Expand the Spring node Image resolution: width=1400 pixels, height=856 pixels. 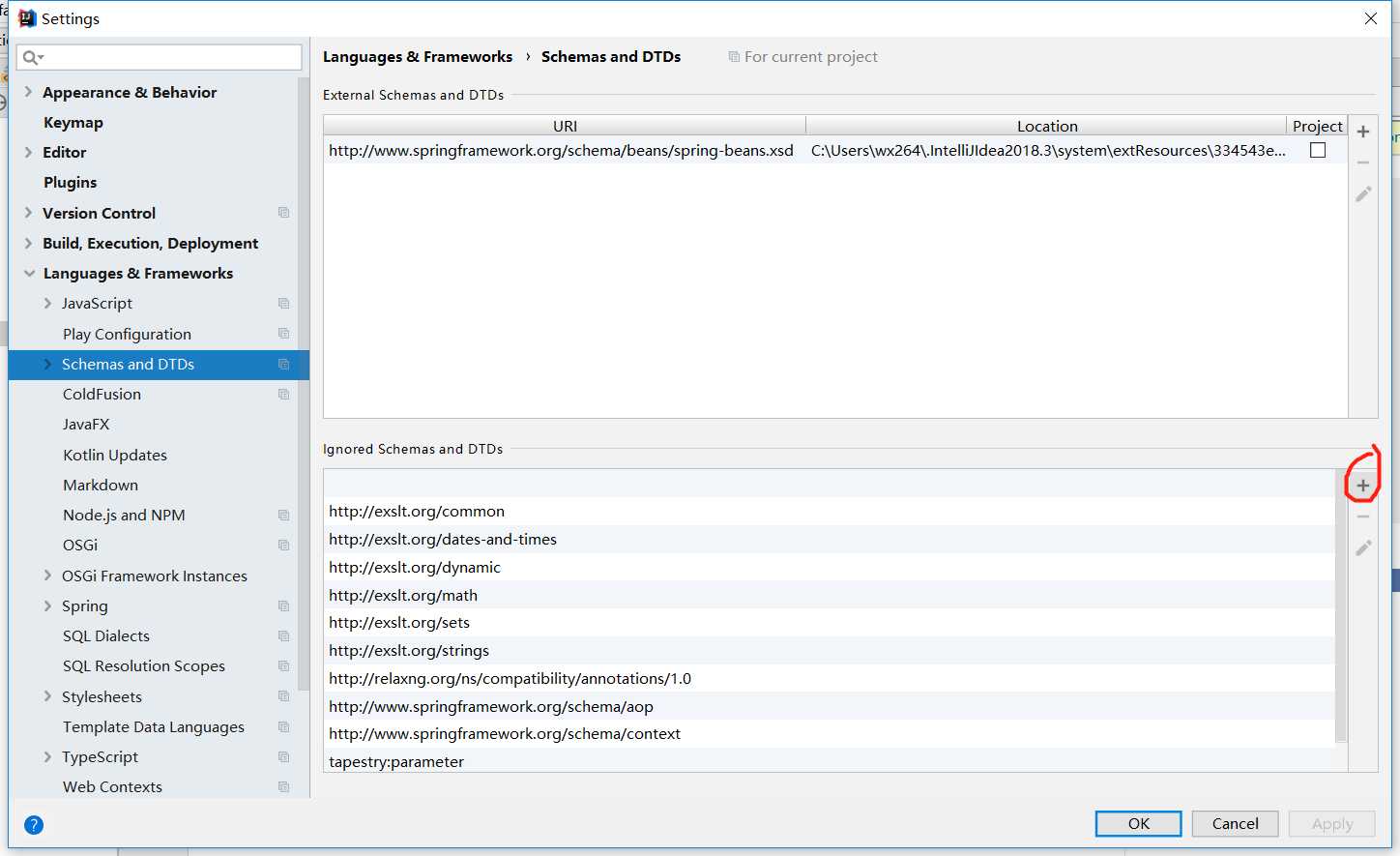pyautogui.click(x=47, y=605)
